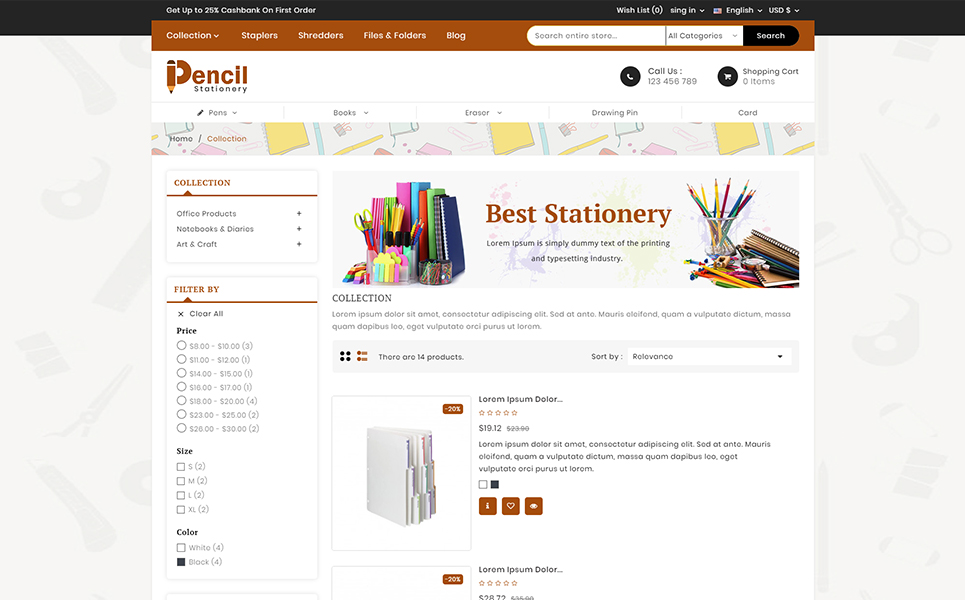965x600 pixels.
Task: Click the -20% badge on first product
Action: 453,409
